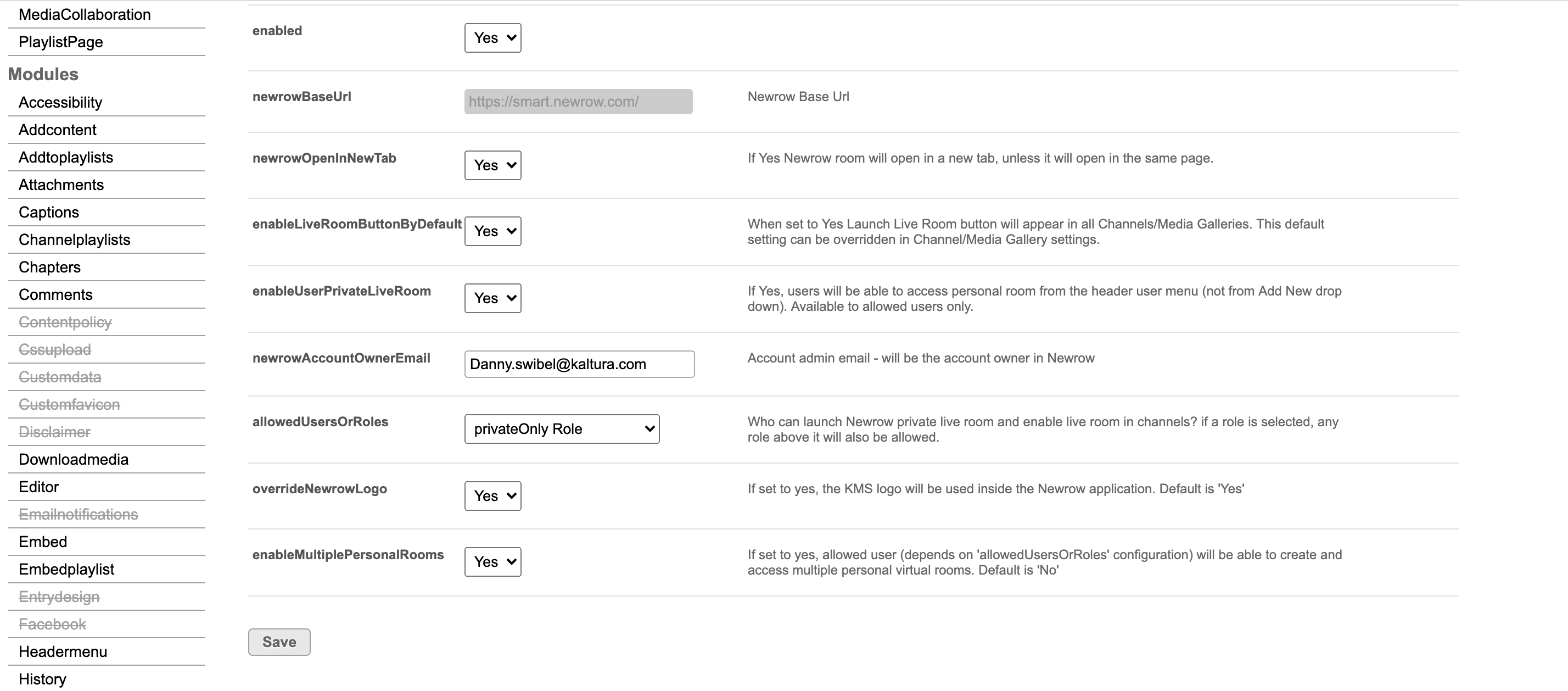Expand the allowedUsersOrRoles role dropdown

pyautogui.click(x=561, y=429)
